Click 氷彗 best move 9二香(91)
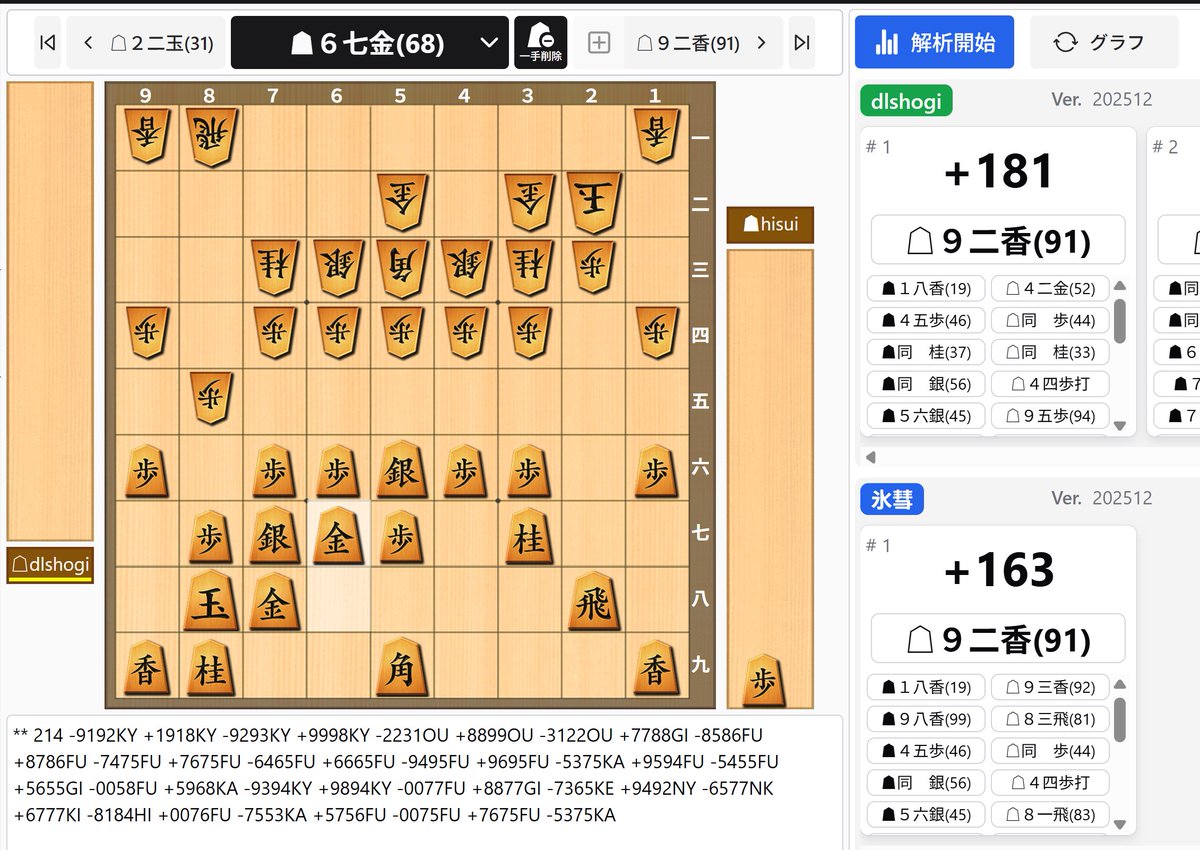Image resolution: width=1200 pixels, height=850 pixels. 998,639
